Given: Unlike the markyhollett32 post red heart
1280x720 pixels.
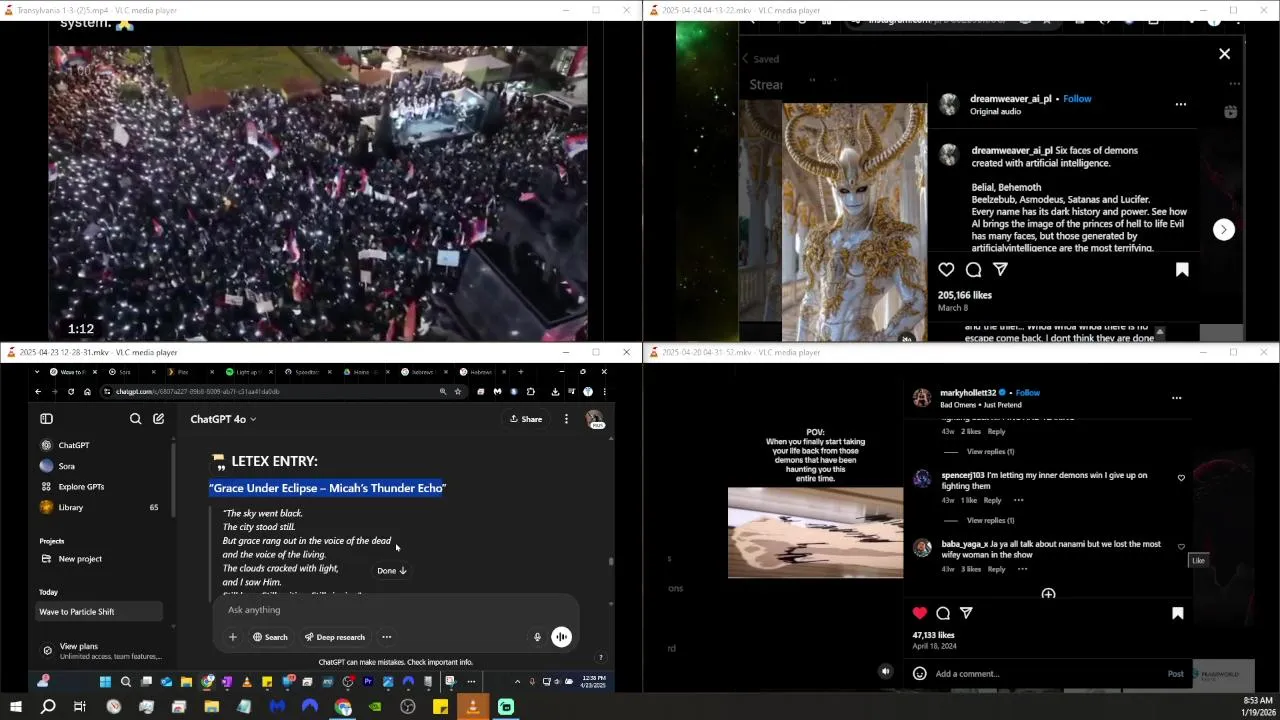Looking at the screenshot, I should tap(919, 613).
